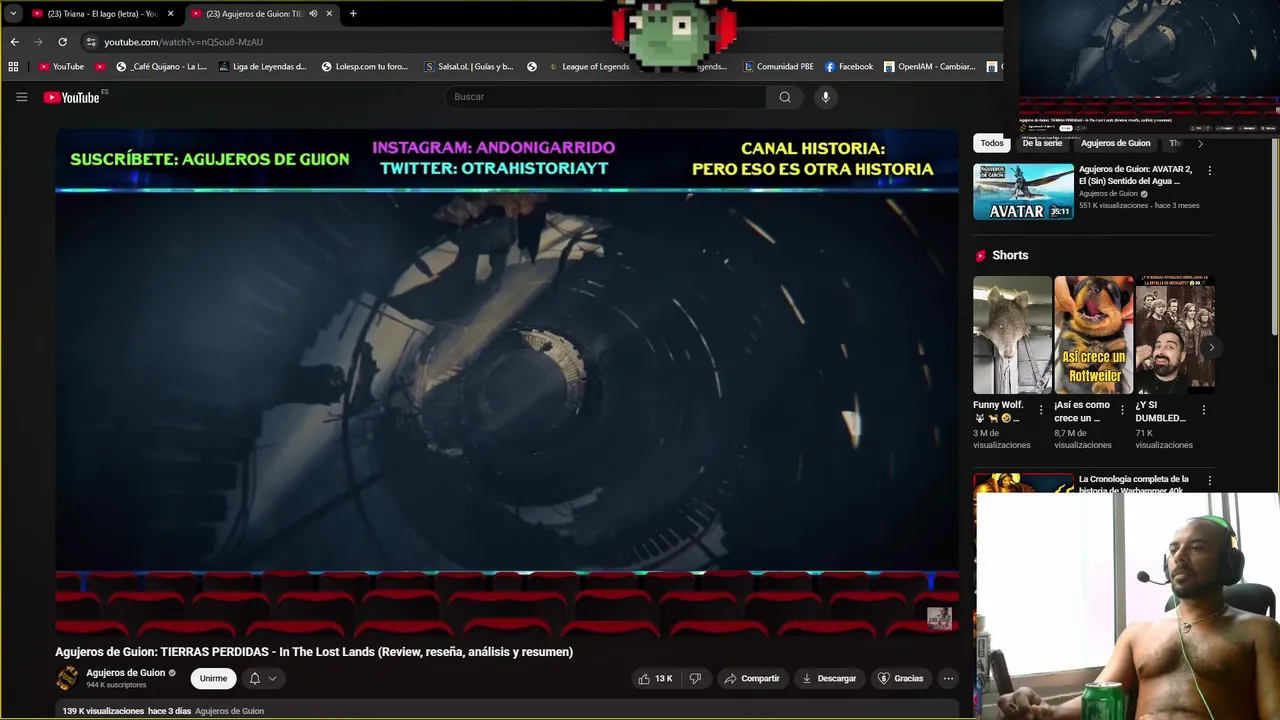Open the Lolesp.com bookmark
The height and width of the screenshot is (720, 1280).
365,67
